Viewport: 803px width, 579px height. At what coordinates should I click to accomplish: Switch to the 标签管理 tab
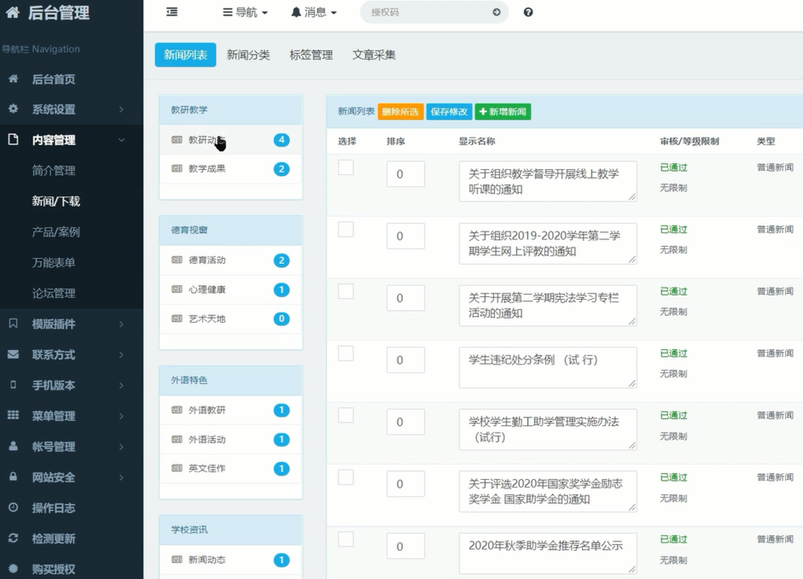pyautogui.click(x=311, y=55)
